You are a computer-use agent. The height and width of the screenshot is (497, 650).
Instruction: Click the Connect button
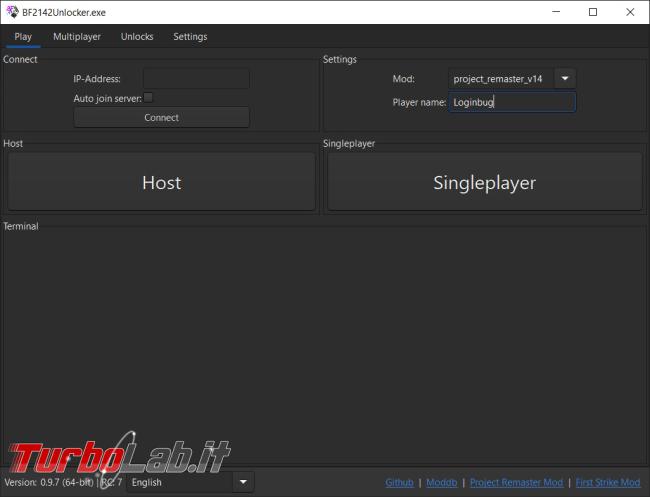(x=162, y=117)
